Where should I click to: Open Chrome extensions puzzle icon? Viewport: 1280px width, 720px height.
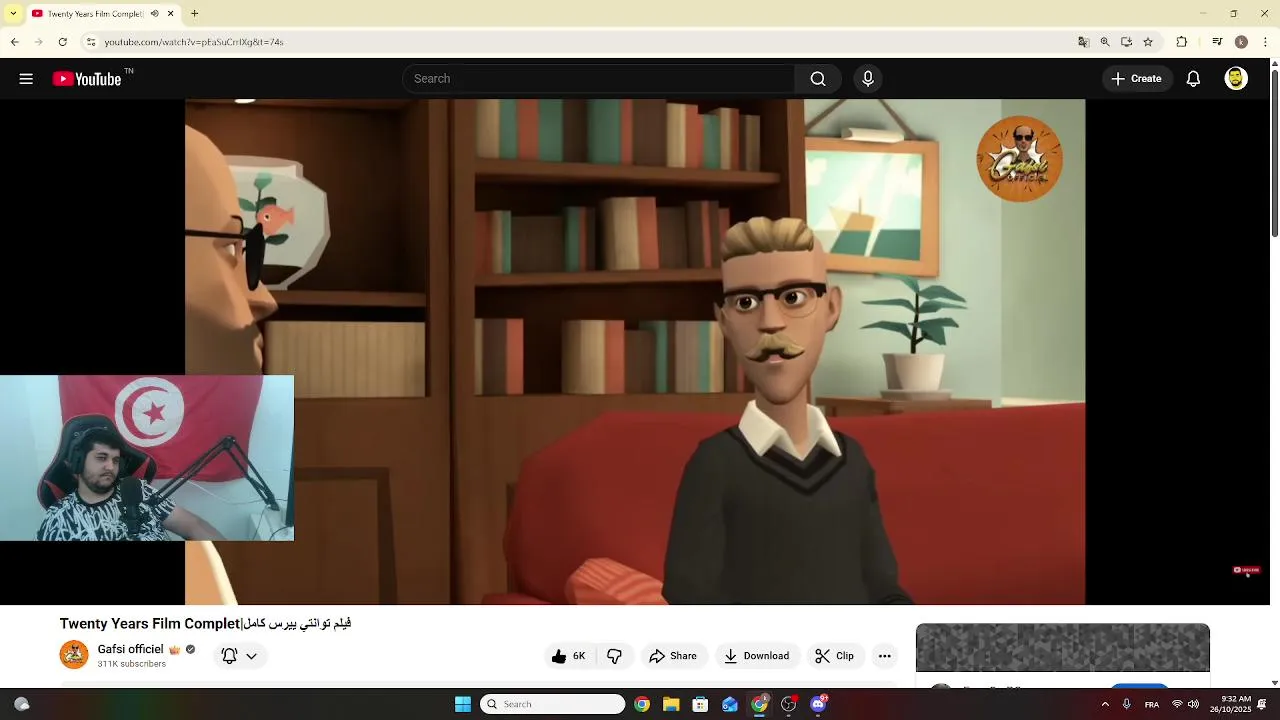click(x=1181, y=42)
